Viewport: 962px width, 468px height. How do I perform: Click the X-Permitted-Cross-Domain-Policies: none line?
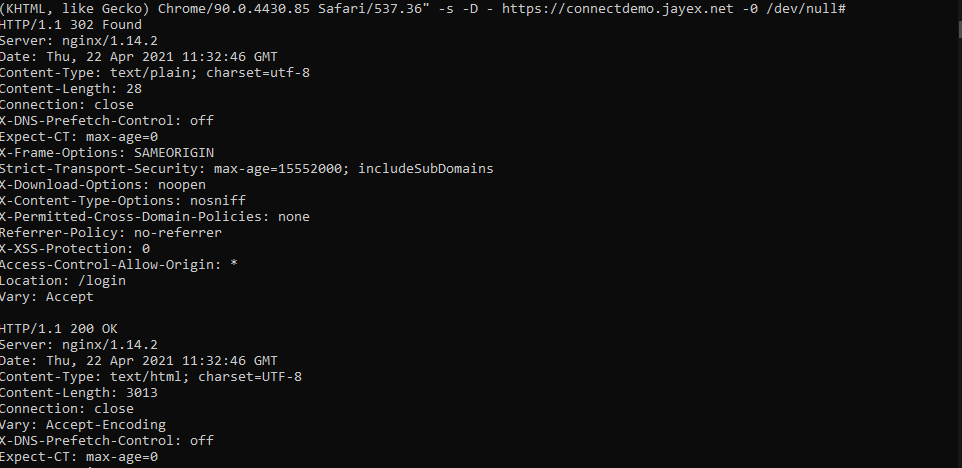point(155,217)
